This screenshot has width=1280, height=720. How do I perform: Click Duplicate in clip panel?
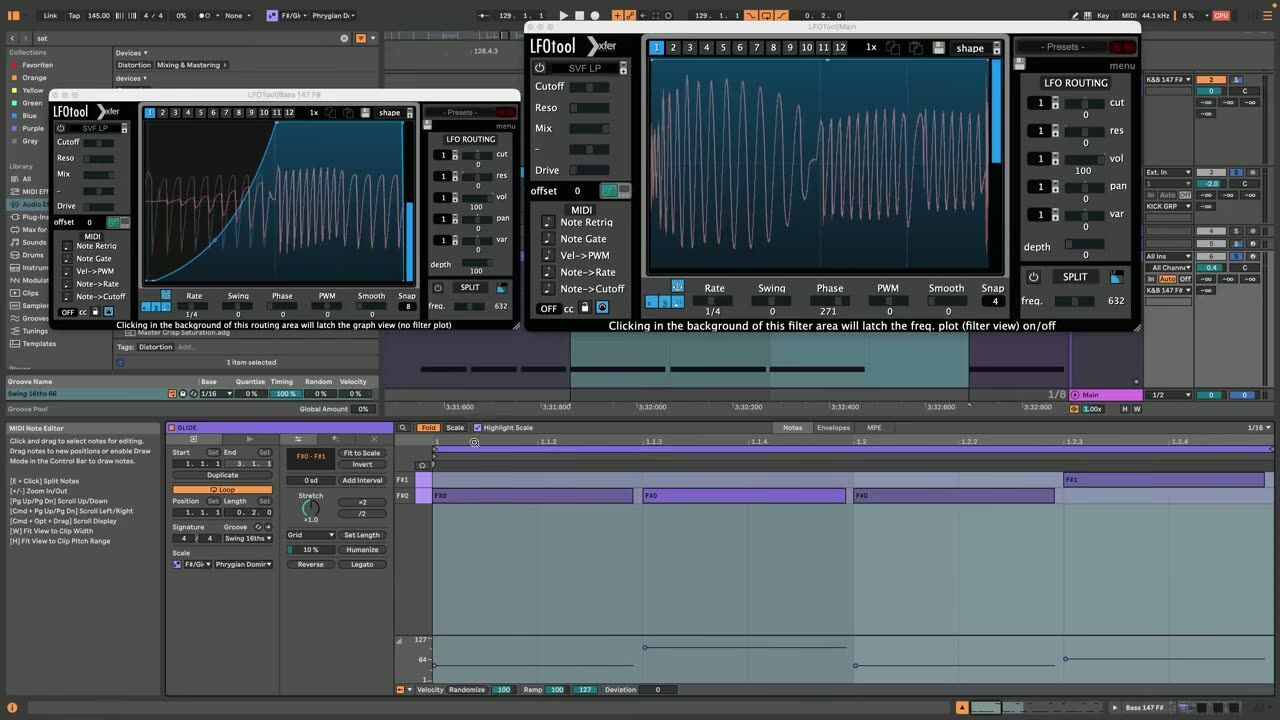pos(222,476)
